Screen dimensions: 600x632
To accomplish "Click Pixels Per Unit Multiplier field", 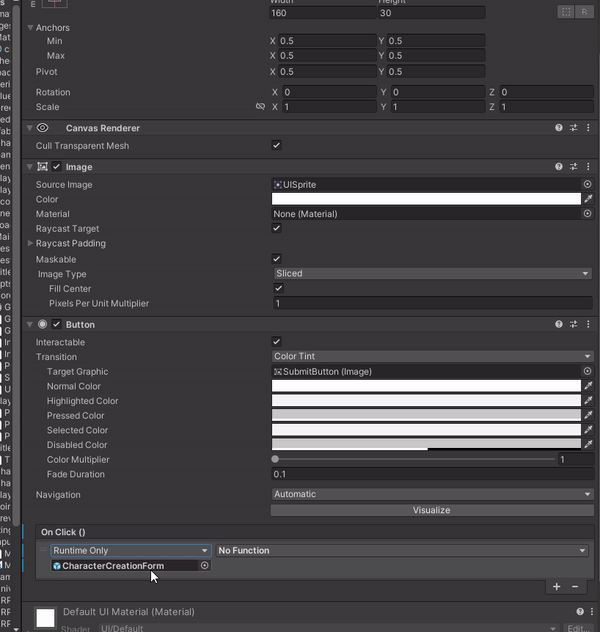I will [x=433, y=303].
